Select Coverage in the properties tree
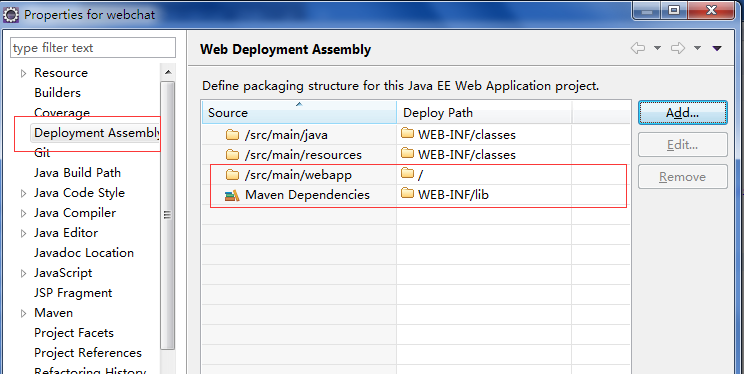This screenshot has height=374, width=744. [62, 113]
